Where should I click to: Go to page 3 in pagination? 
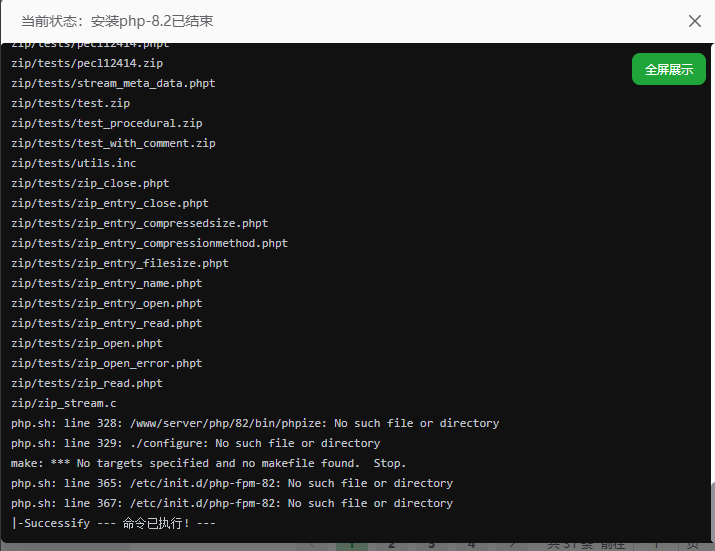point(432,545)
